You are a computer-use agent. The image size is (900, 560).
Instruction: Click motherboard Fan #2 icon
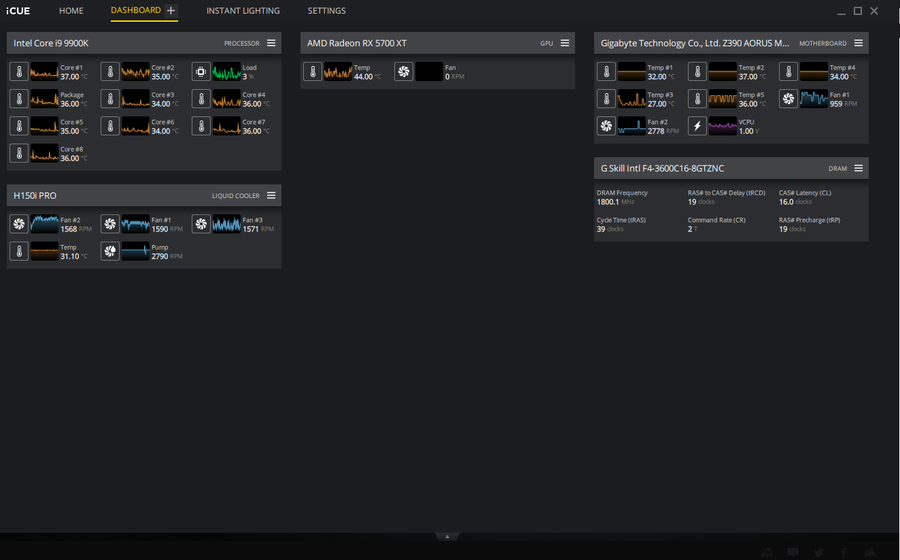(x=606, y=126)
